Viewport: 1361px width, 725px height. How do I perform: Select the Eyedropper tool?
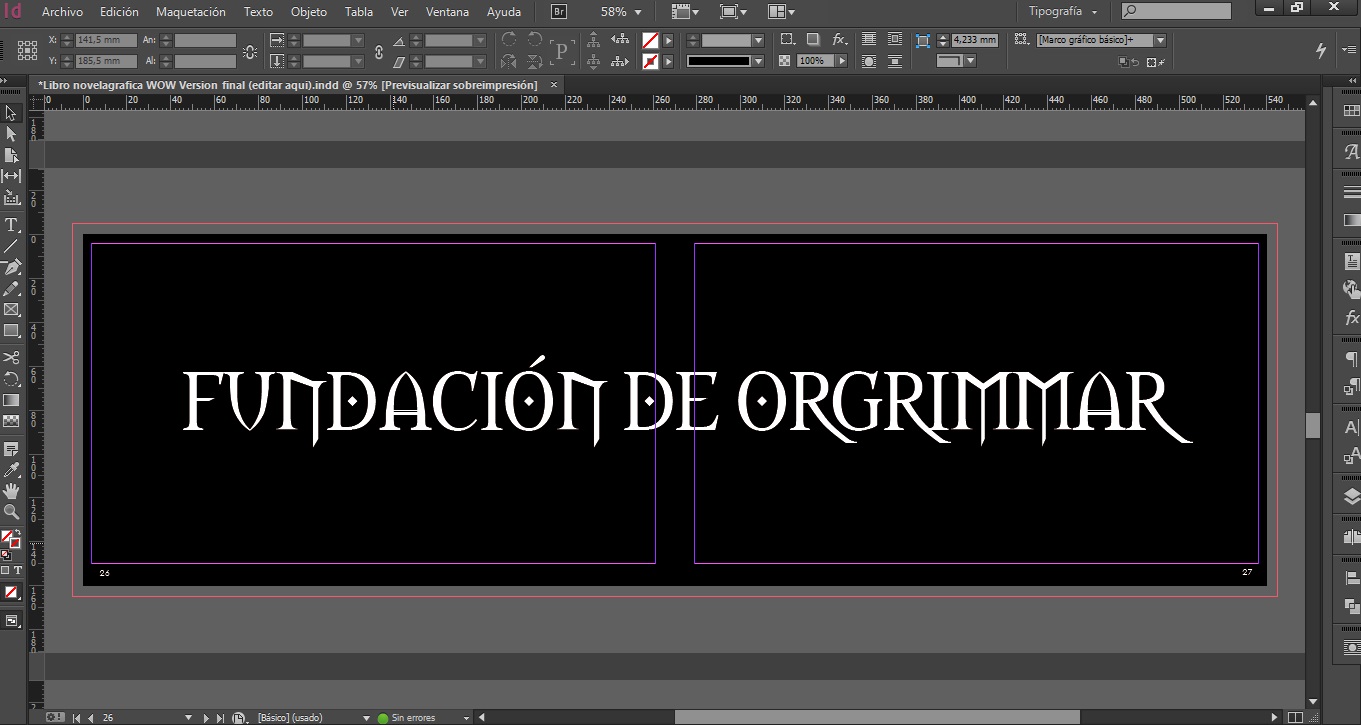tap(12, 469)
